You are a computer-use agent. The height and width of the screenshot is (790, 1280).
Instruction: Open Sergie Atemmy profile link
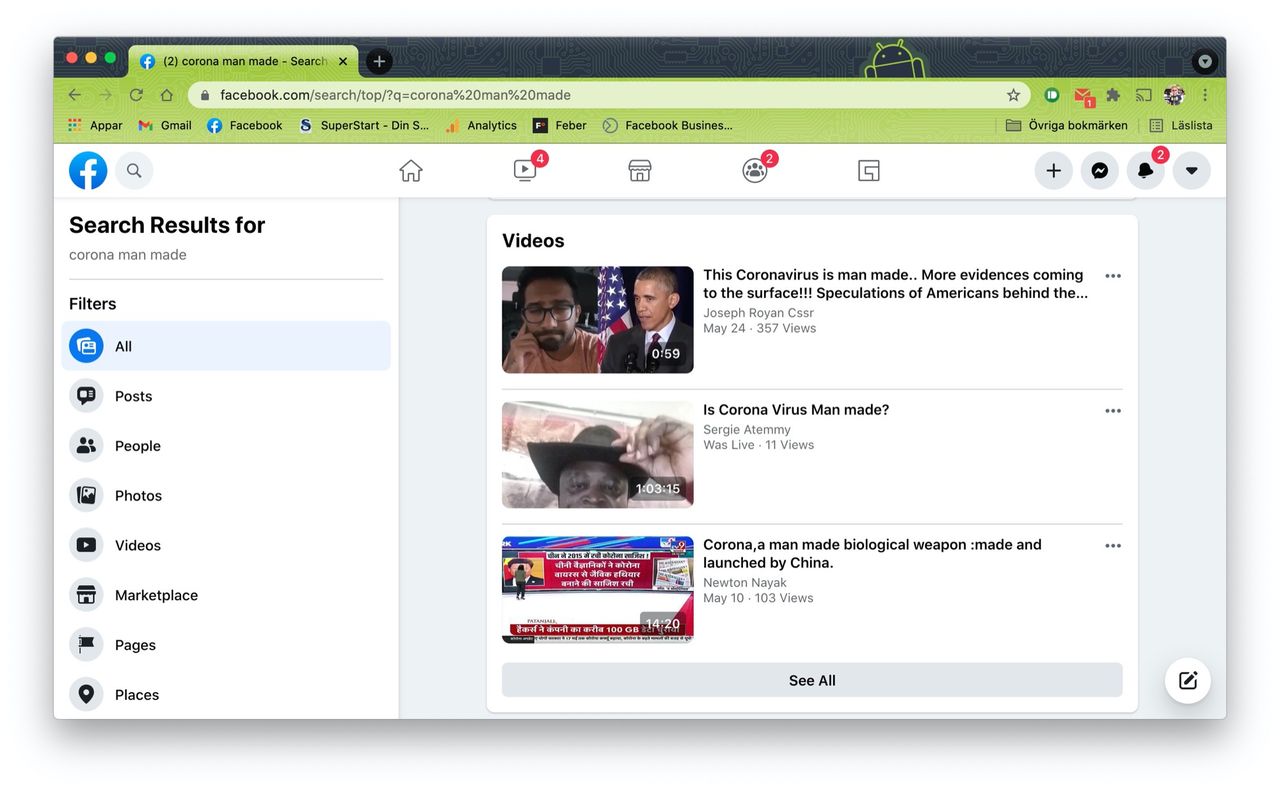(747, 430)
